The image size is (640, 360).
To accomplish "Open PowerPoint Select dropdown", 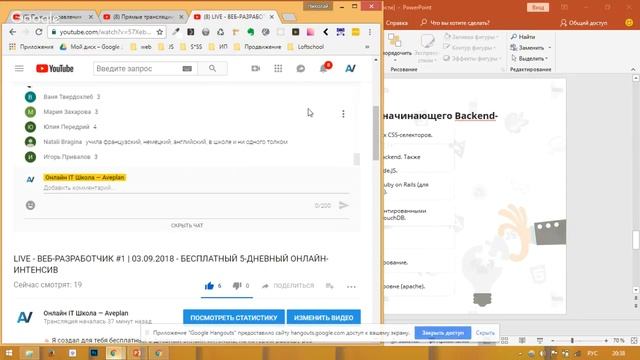I will pyautogui.click(x=529, y=58).
